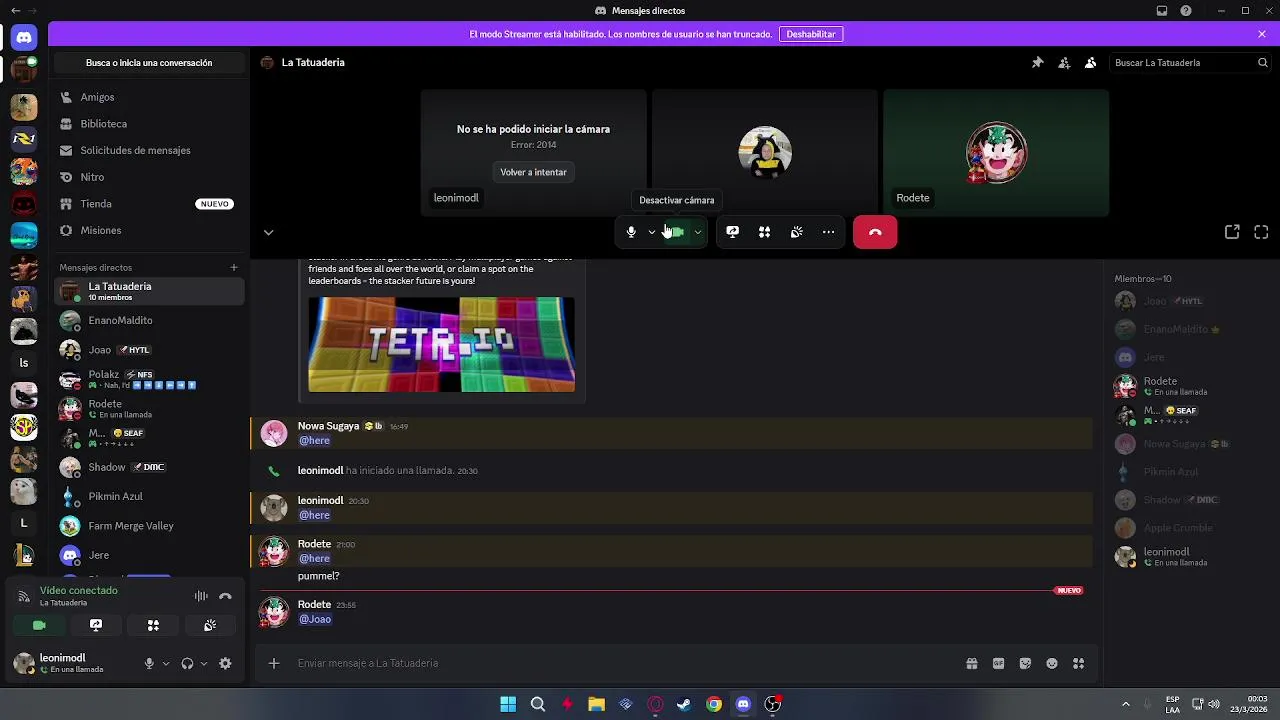Click Volver a intentar camera button
This screenshot has height=720, width=1280.
click(533, 172)
